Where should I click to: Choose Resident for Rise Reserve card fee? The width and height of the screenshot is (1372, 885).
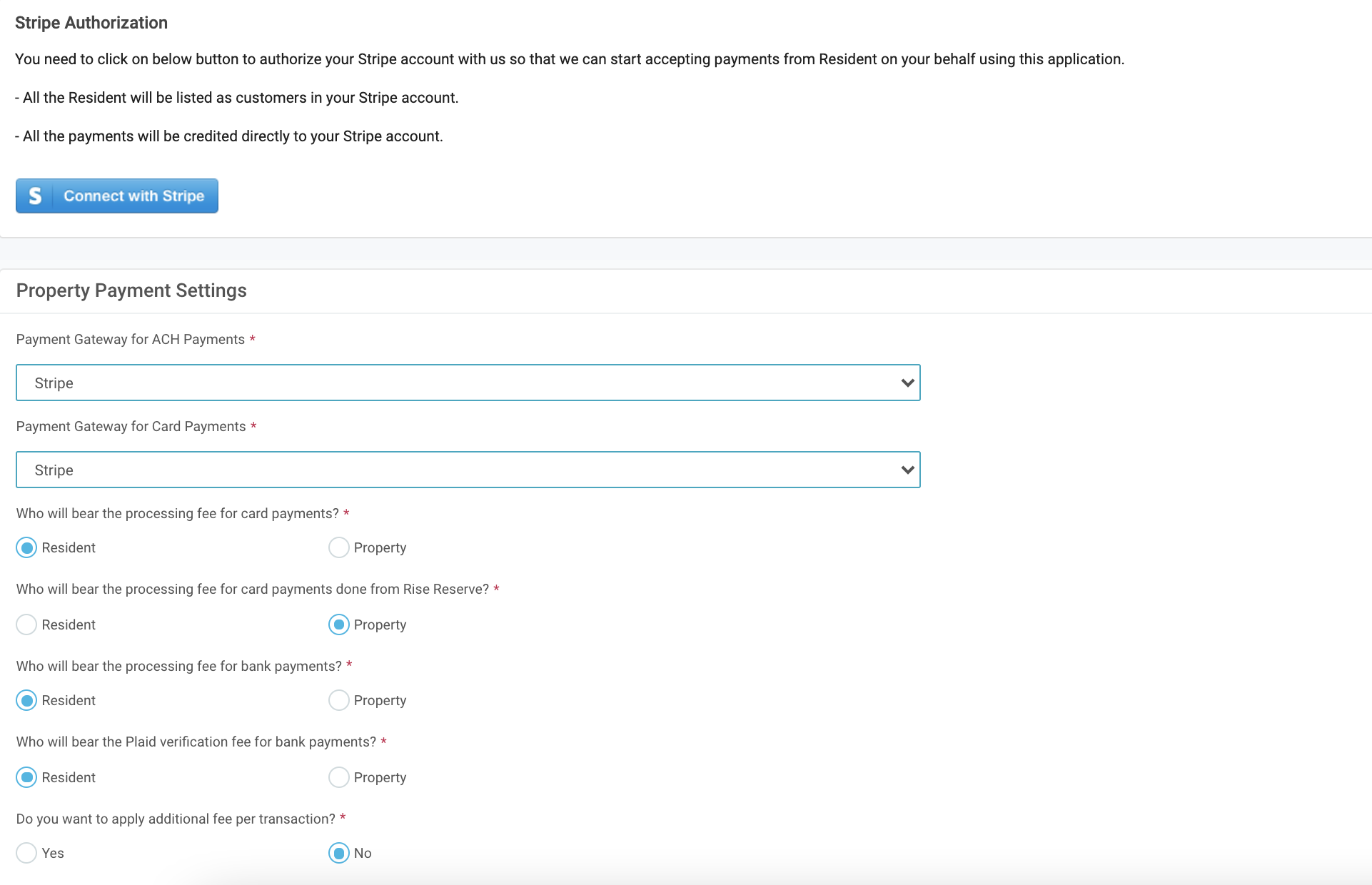coord(26,625)
